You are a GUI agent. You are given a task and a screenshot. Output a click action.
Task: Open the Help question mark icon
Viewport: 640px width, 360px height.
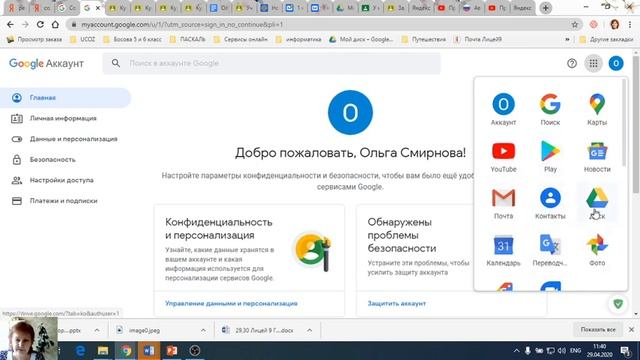(571, 63)
